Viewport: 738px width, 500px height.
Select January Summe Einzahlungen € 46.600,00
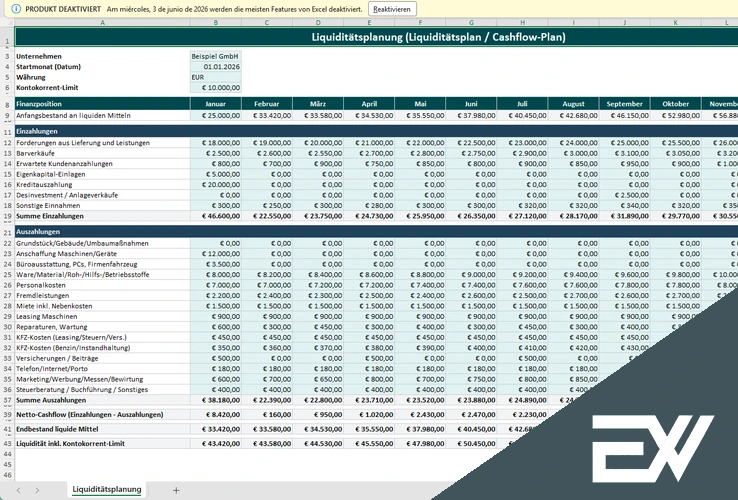pos(216,216)
